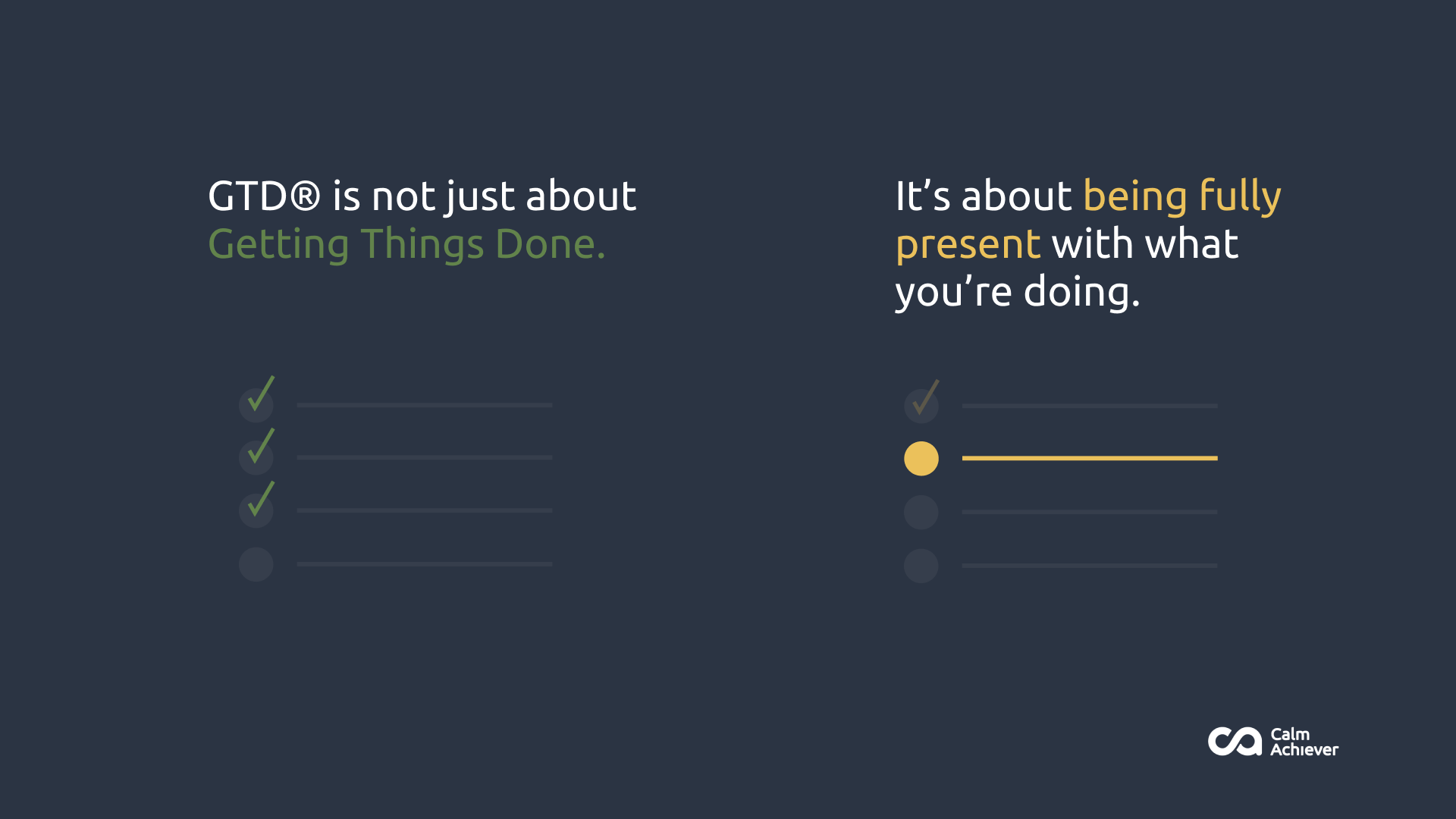Click the green 'Getting Things Done.' text

[407, 244]
